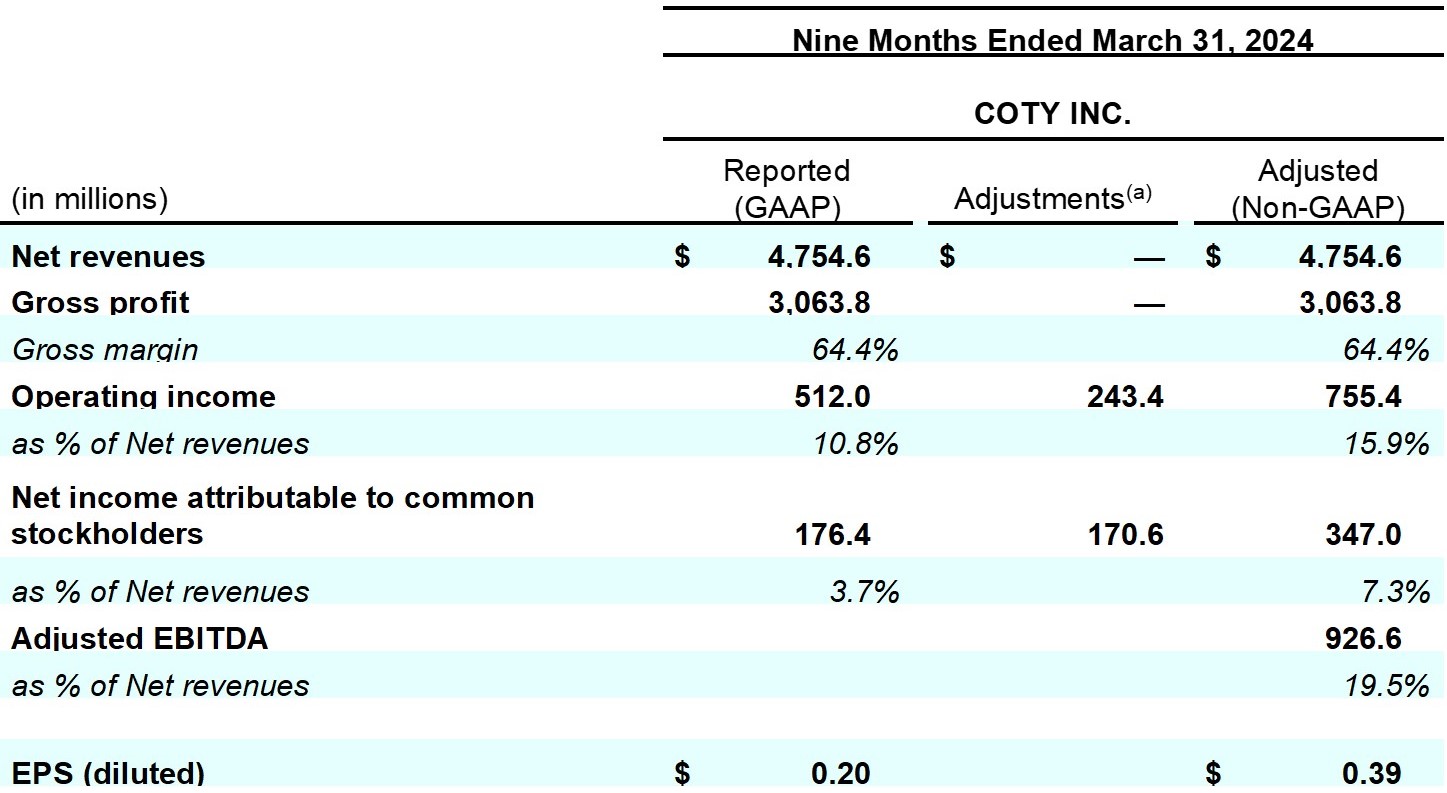
Task: Click the 'Adjustments(a)' column header
Action: (x=1053, y=198)
